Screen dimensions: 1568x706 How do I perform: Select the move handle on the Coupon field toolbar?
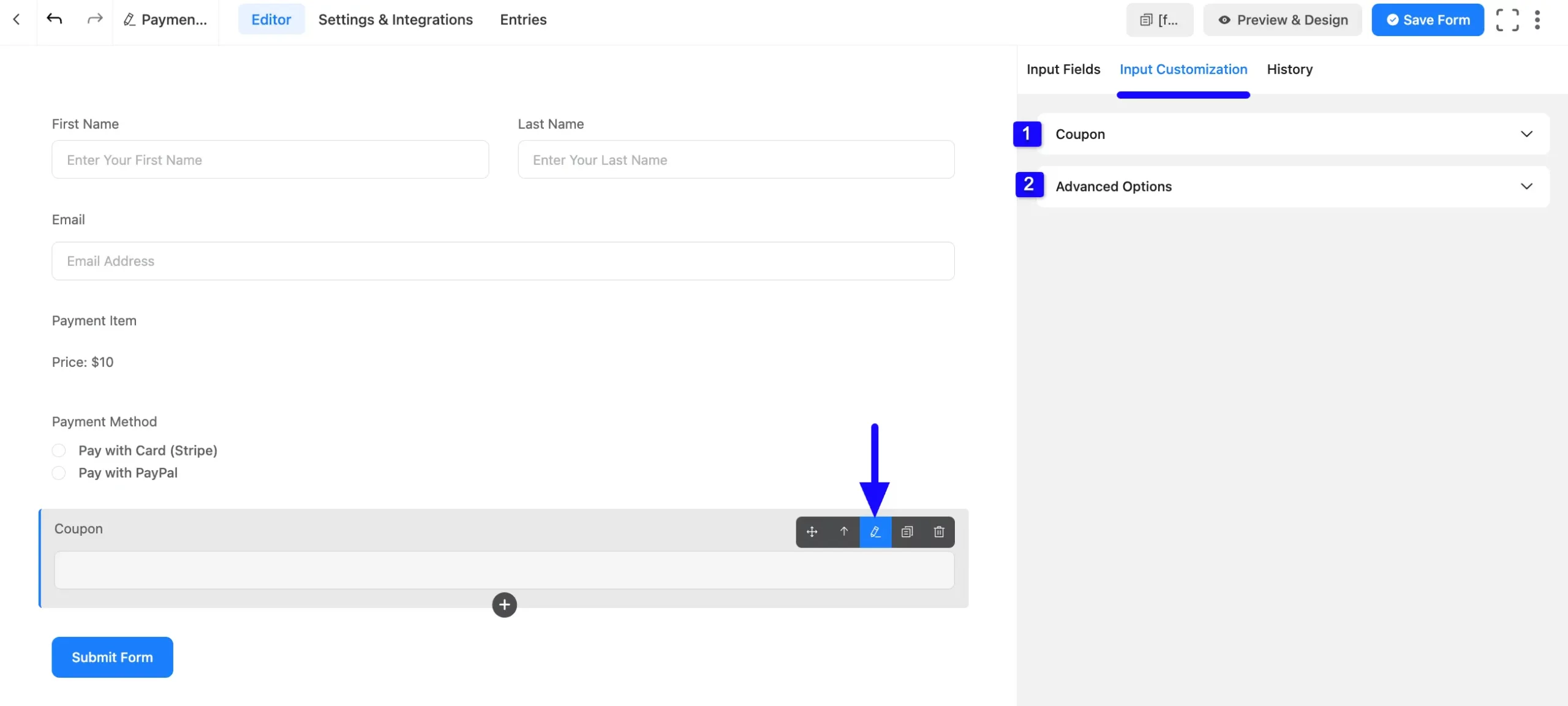click(812, 532)
